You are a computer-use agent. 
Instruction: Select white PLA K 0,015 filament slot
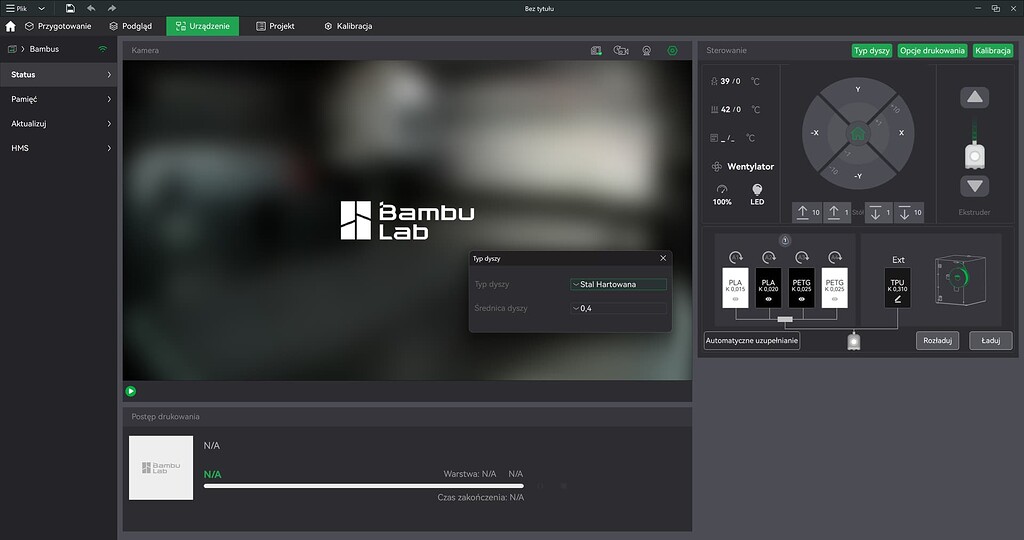[x=735, y=287]
